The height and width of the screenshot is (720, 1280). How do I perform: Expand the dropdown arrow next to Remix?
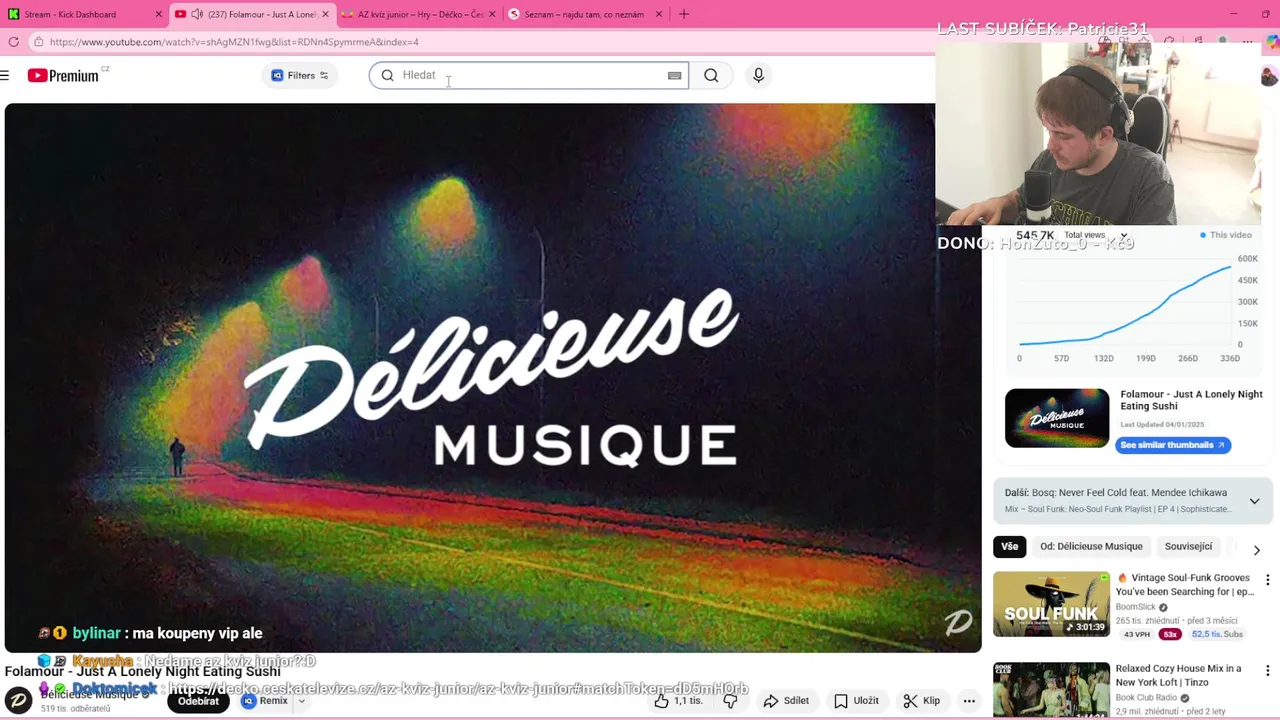(301, 701)
